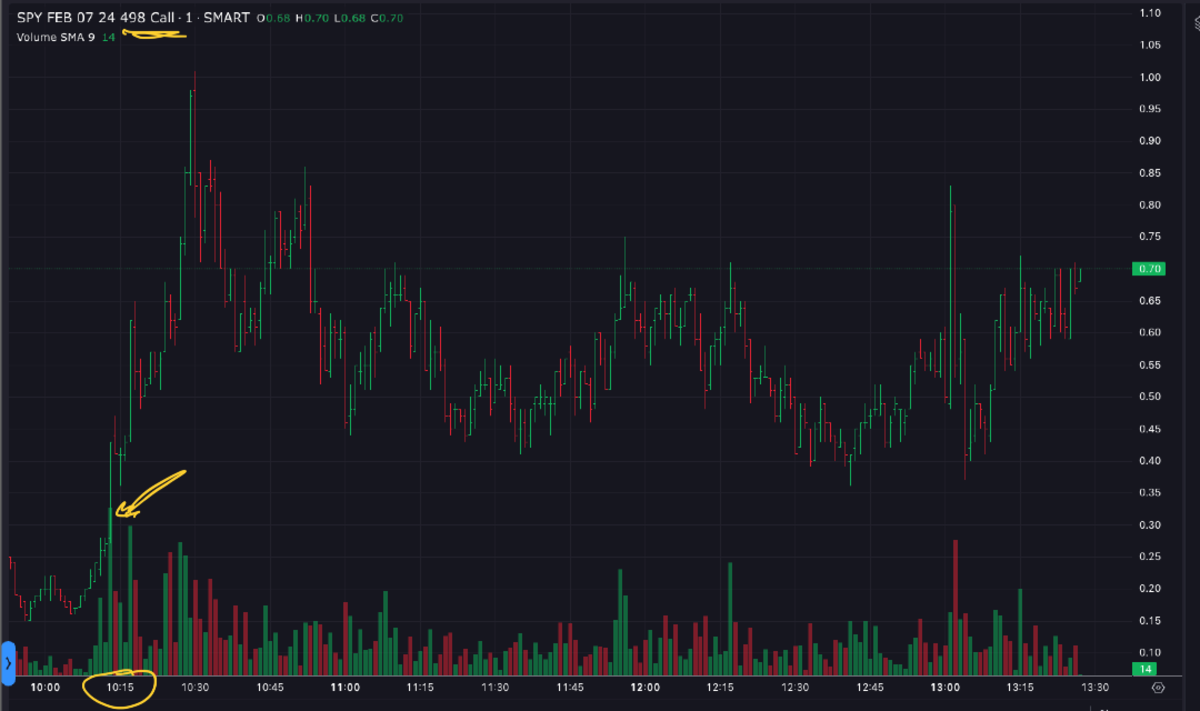
Task: Click the yellow arrow annotation on chart
Action: (148, 492)
